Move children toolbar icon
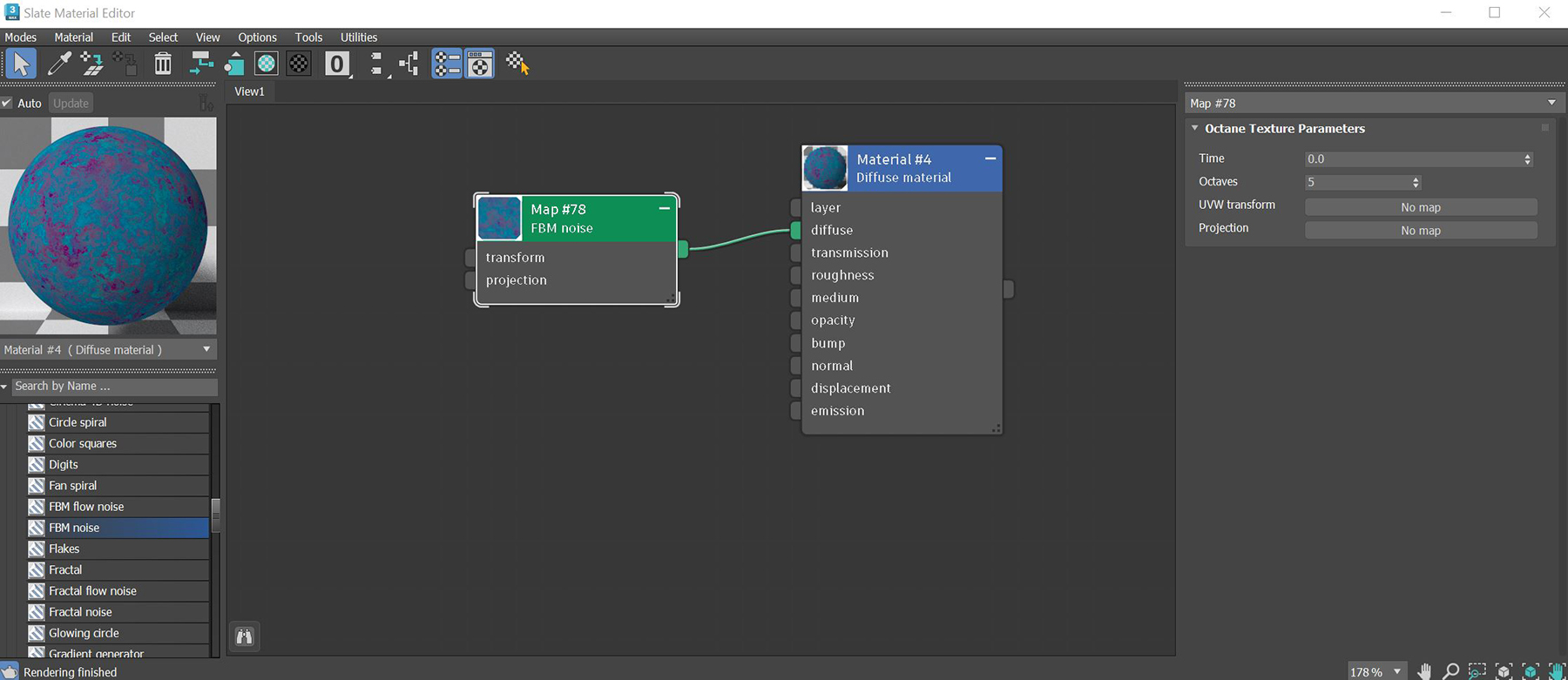 [x=201, y=64]
